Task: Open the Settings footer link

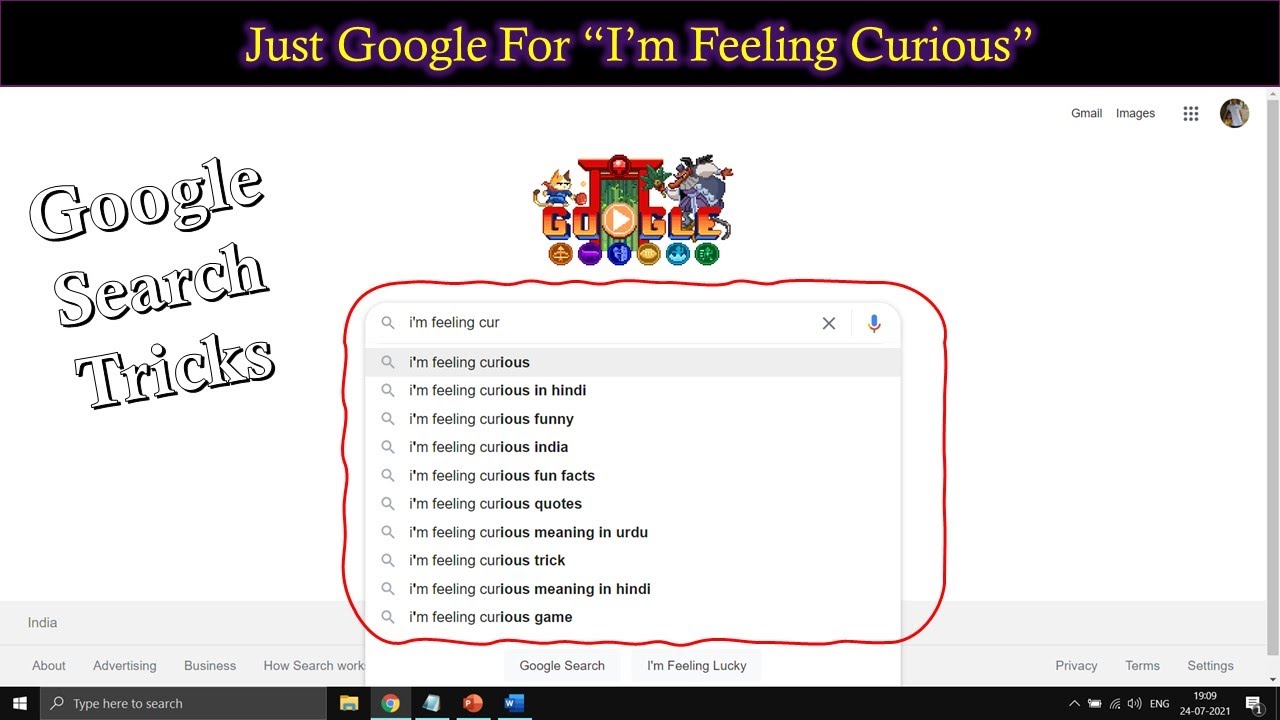Action: 1210,665
